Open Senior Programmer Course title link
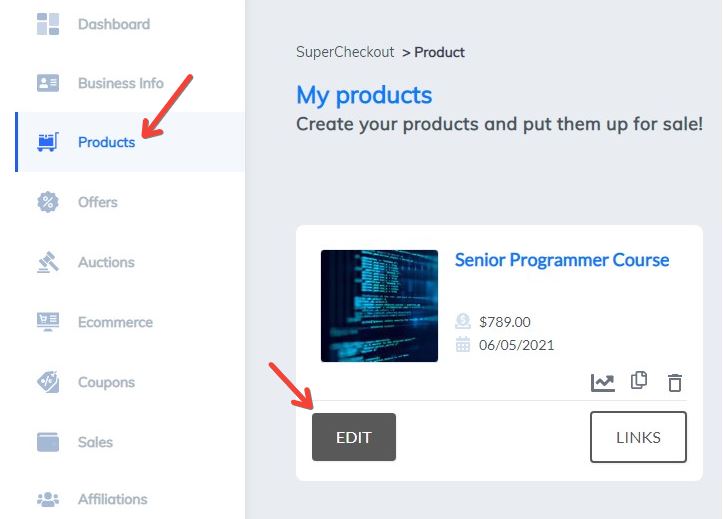Screen dimensions: 723x519 coord(562,260)
